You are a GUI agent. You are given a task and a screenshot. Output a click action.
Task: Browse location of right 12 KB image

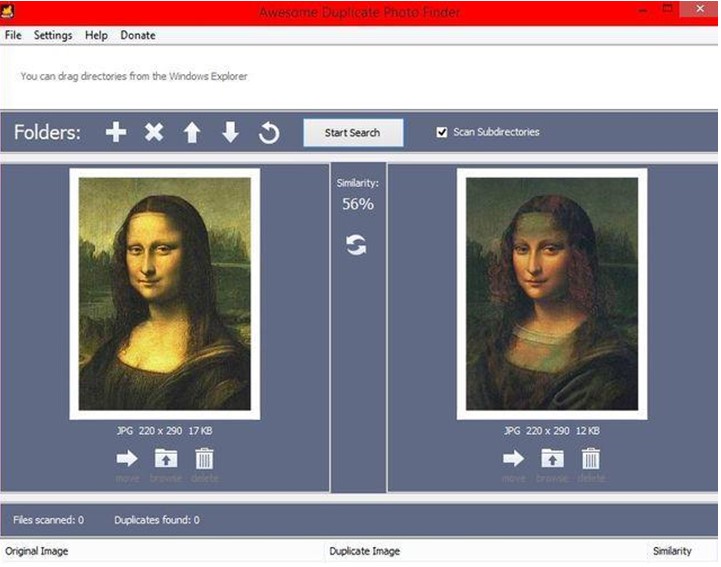click(552, 458)
